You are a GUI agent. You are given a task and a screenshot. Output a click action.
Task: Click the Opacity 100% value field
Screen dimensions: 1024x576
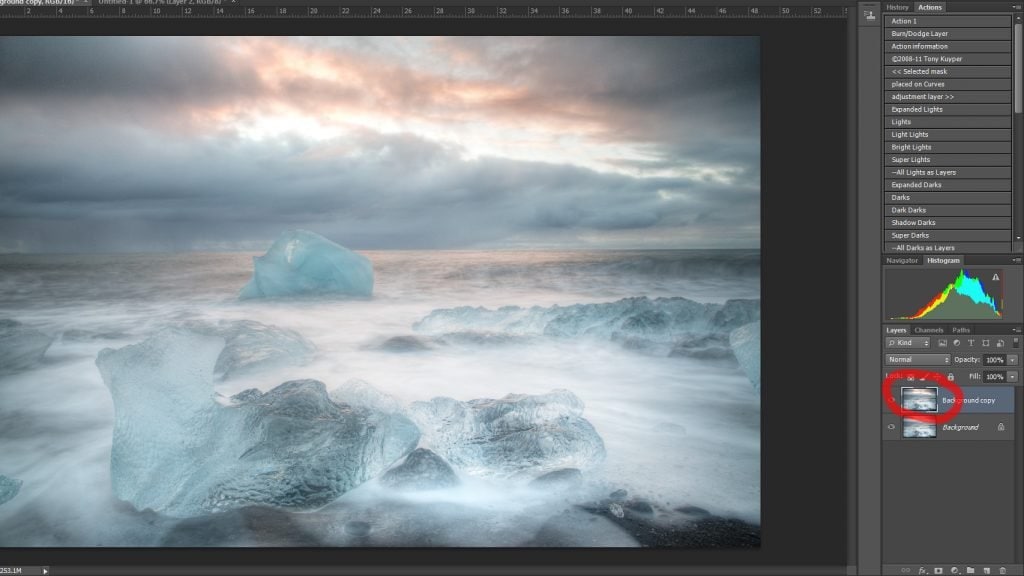click(x=995, y=360)
